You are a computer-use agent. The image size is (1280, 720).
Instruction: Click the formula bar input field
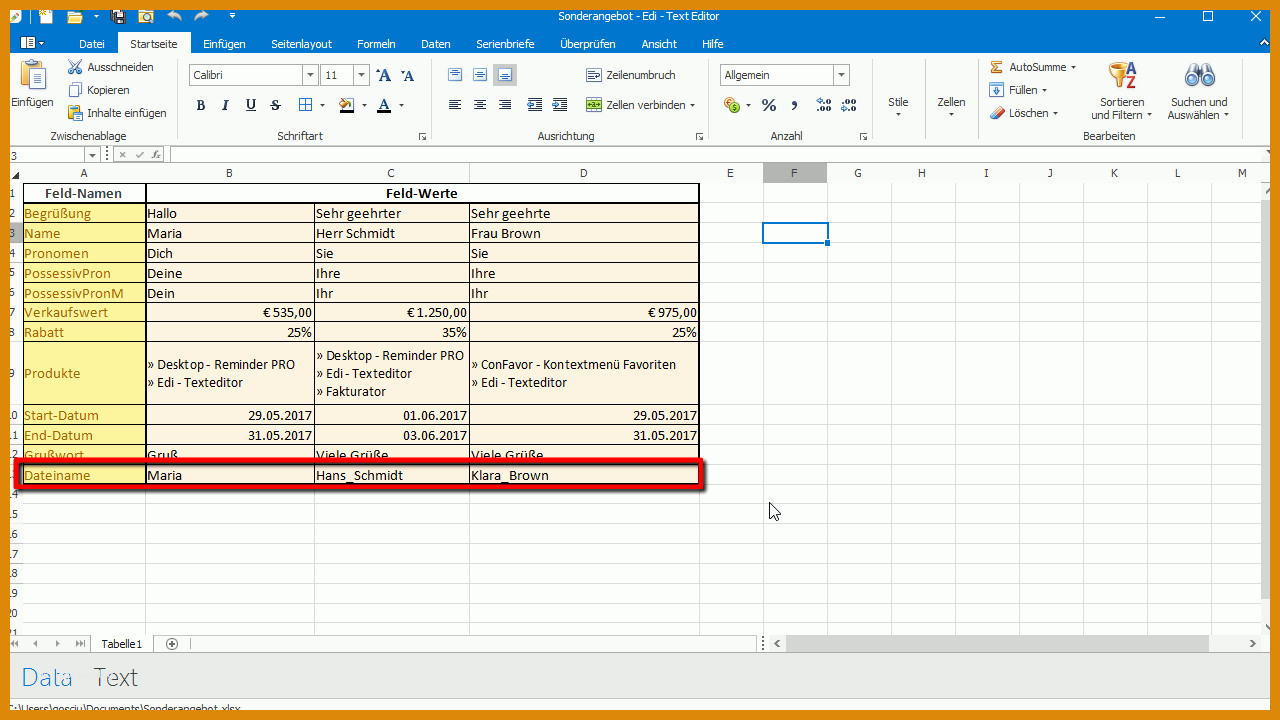(718, 155)
